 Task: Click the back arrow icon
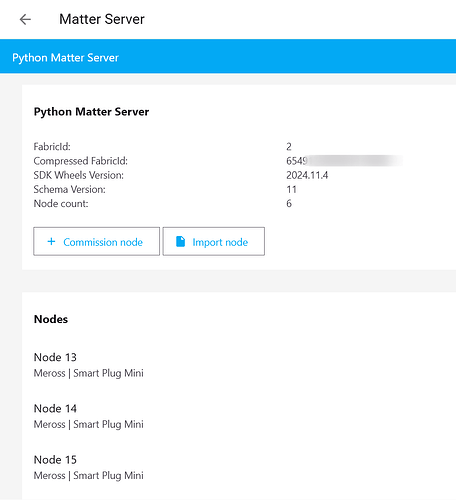click(25, 19)
